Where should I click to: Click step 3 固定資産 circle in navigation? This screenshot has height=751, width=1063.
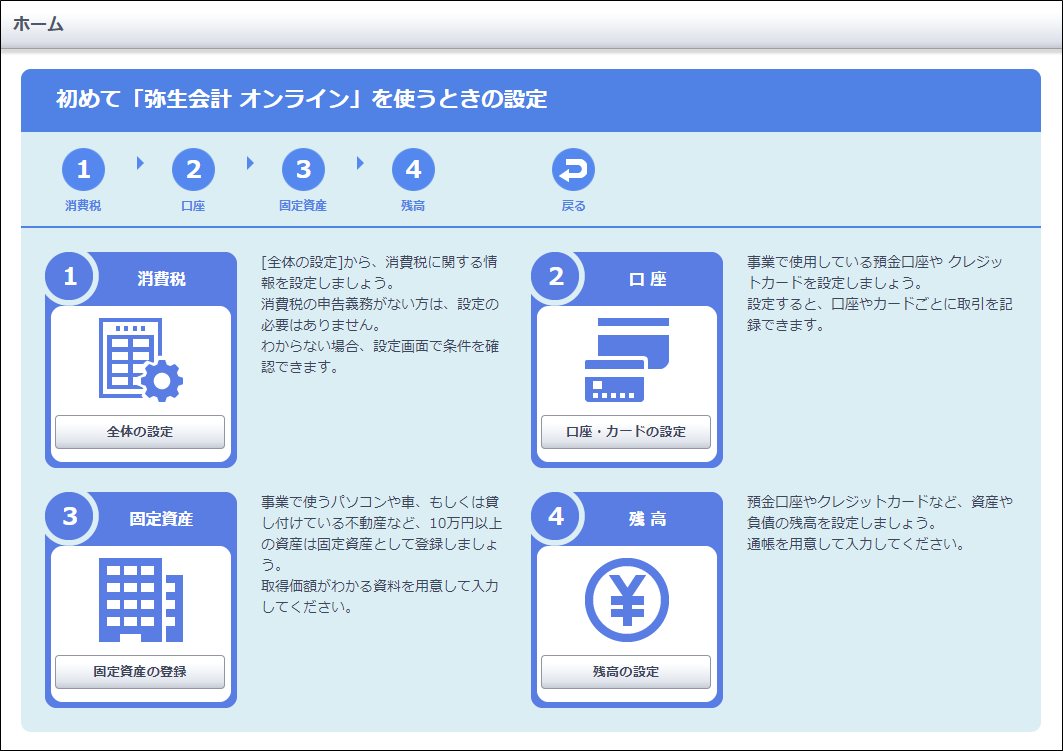click(x=303, y=169)
